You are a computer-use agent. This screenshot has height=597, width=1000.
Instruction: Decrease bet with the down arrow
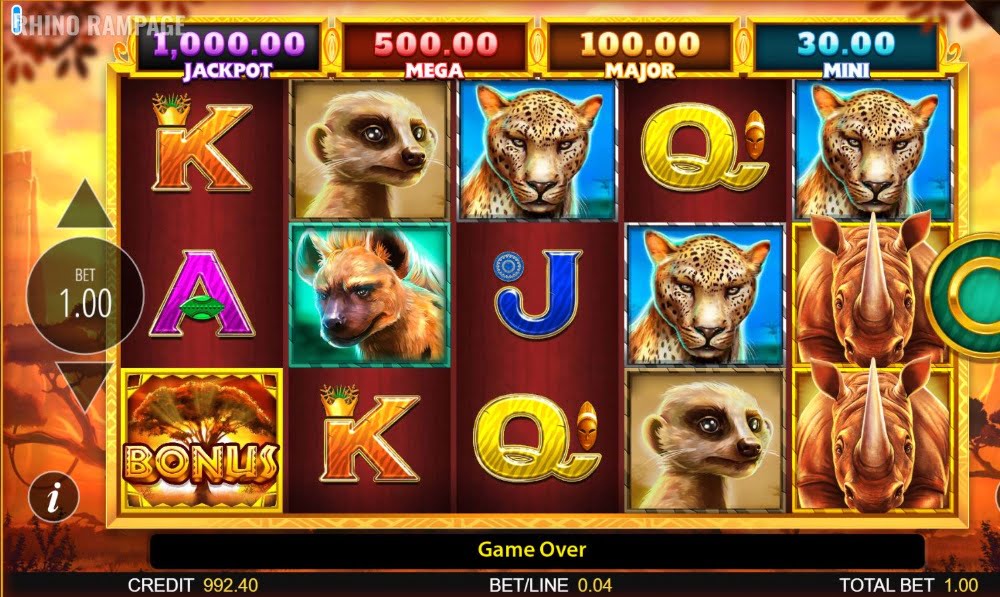point(85,387)
